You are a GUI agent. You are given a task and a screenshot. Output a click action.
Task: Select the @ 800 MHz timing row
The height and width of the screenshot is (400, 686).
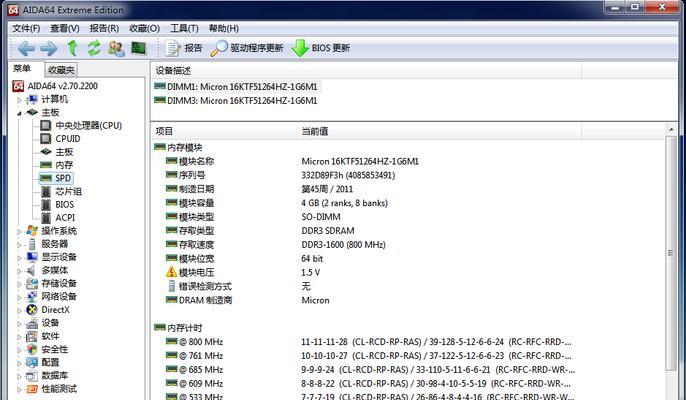click(368, 342)
